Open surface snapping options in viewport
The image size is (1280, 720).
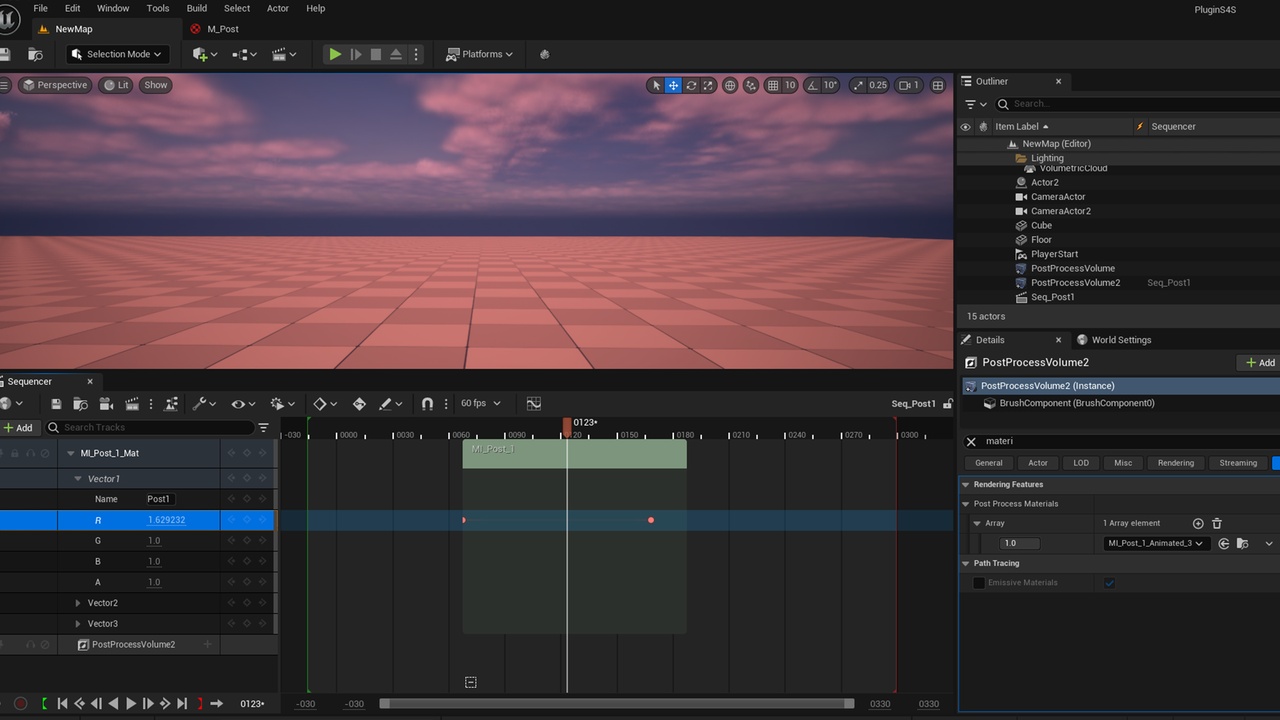tap(751, 85)
